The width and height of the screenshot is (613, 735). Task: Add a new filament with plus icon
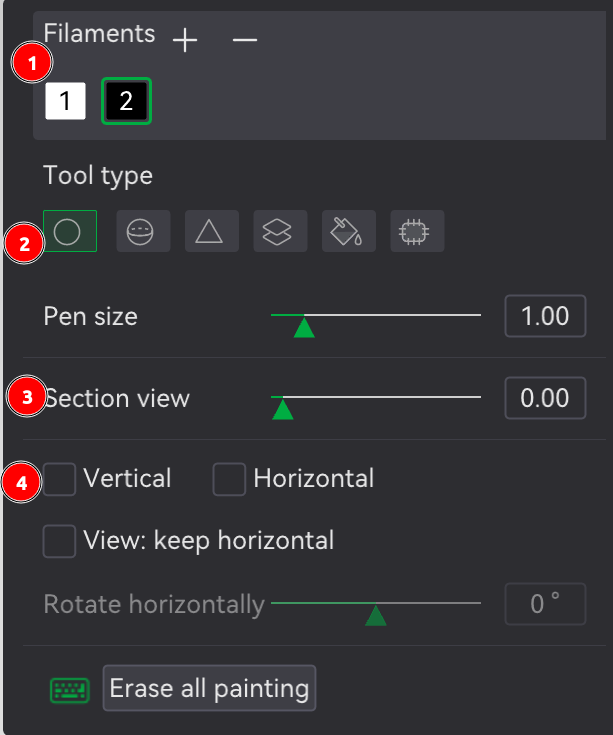(185, 40)
